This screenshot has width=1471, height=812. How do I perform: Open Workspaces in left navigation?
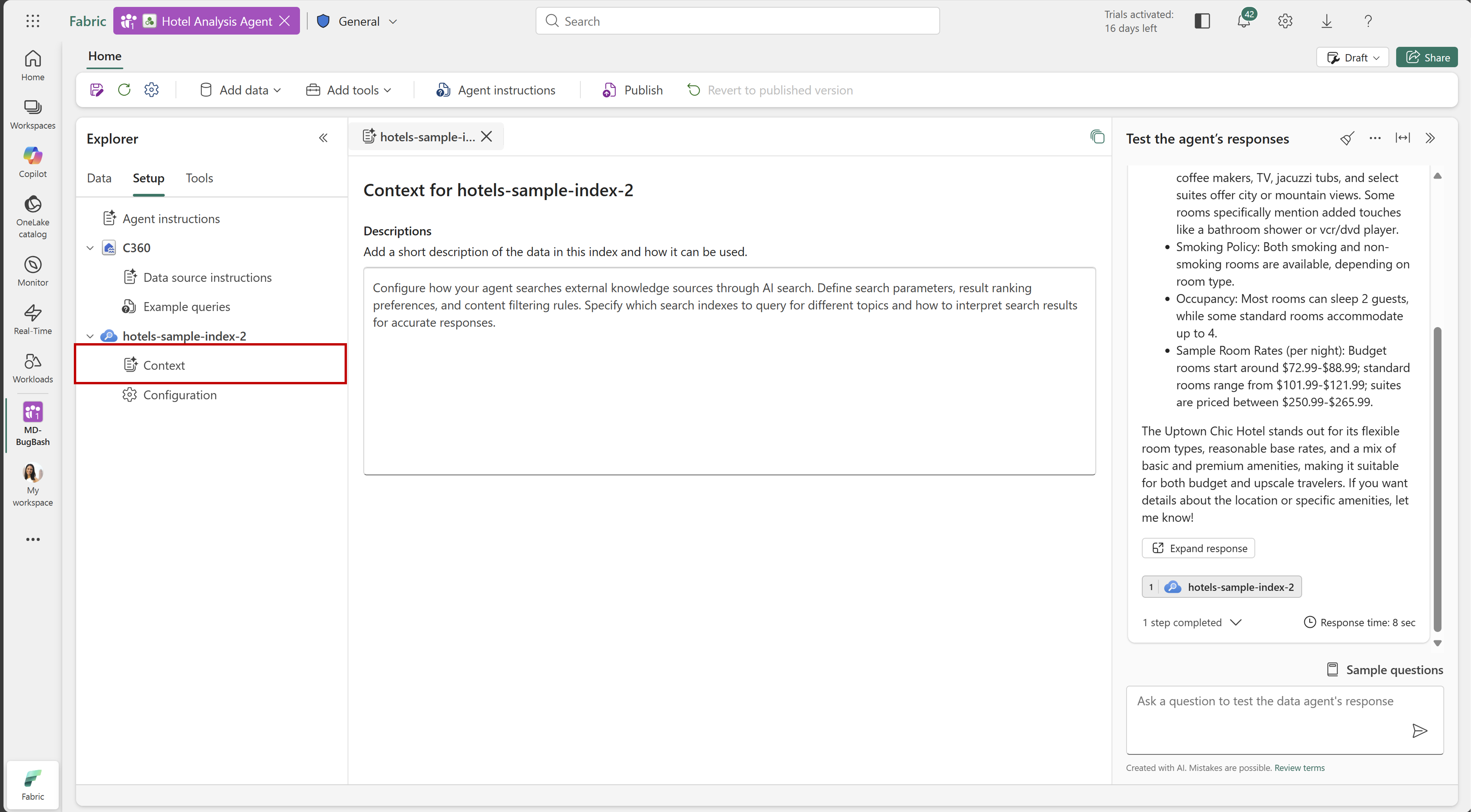pos(32,114)
